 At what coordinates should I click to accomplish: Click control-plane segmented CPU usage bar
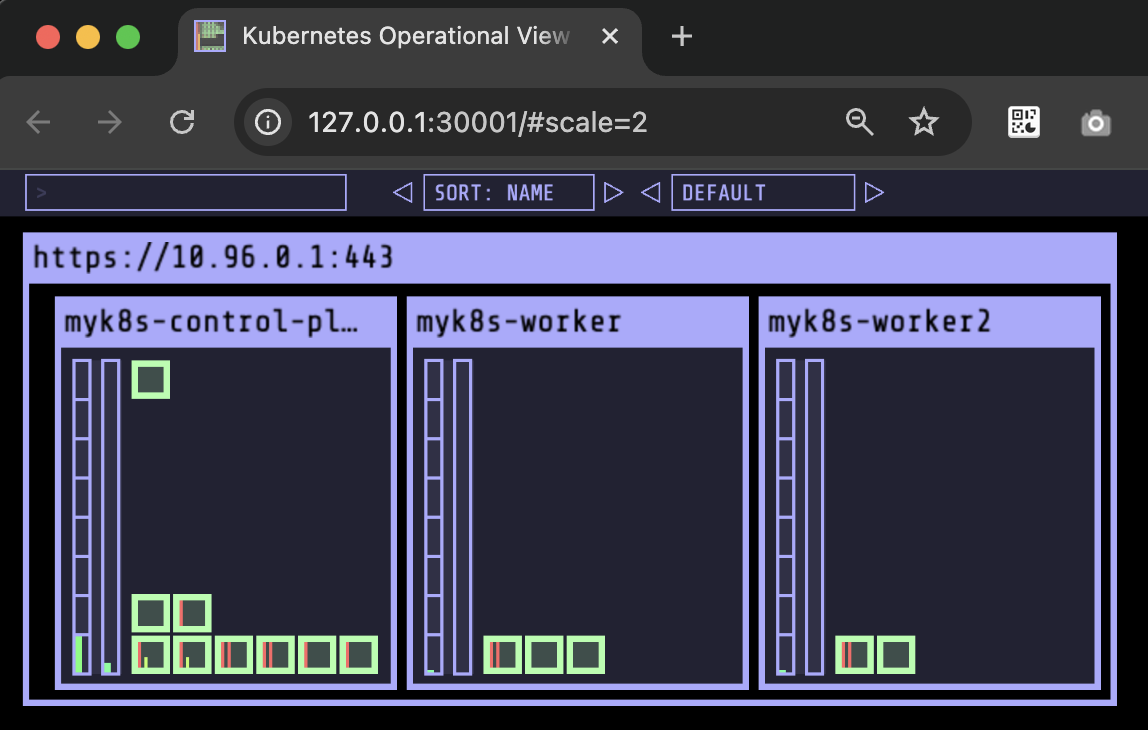click(x=82, y=517)
